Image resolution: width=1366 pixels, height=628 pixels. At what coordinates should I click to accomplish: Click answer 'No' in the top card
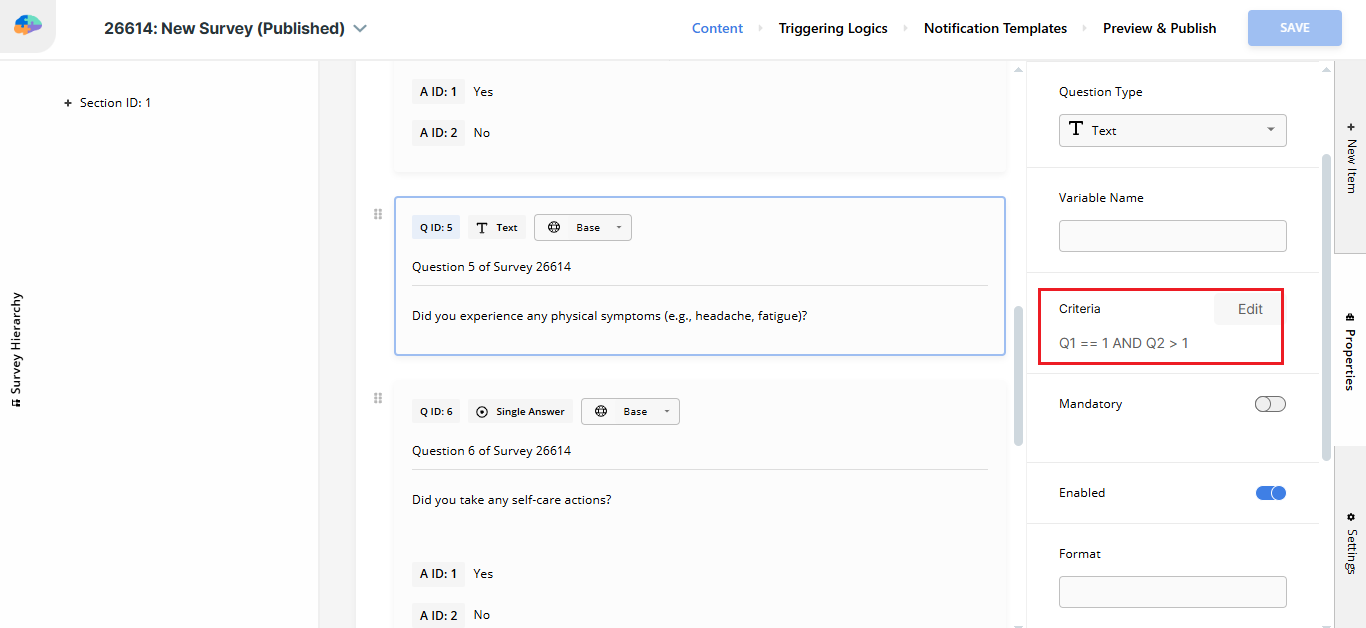482,133
